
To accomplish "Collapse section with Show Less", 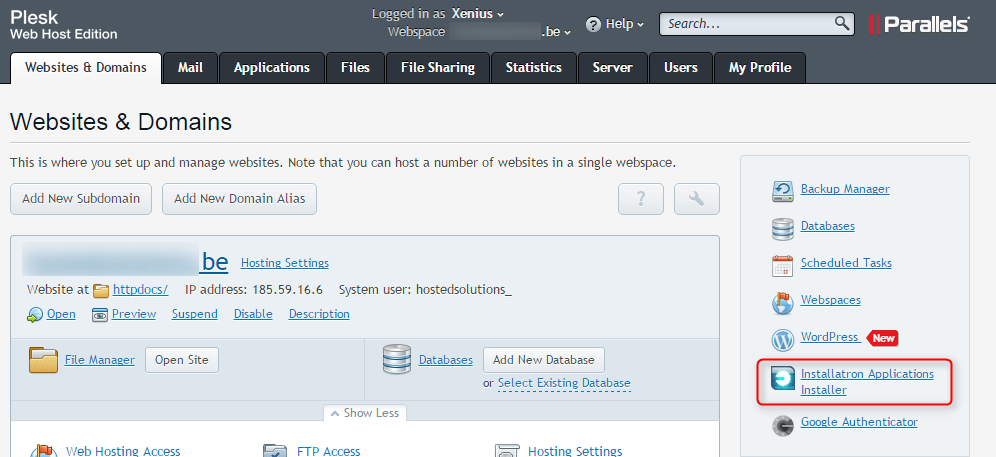I will click(365, 413).
